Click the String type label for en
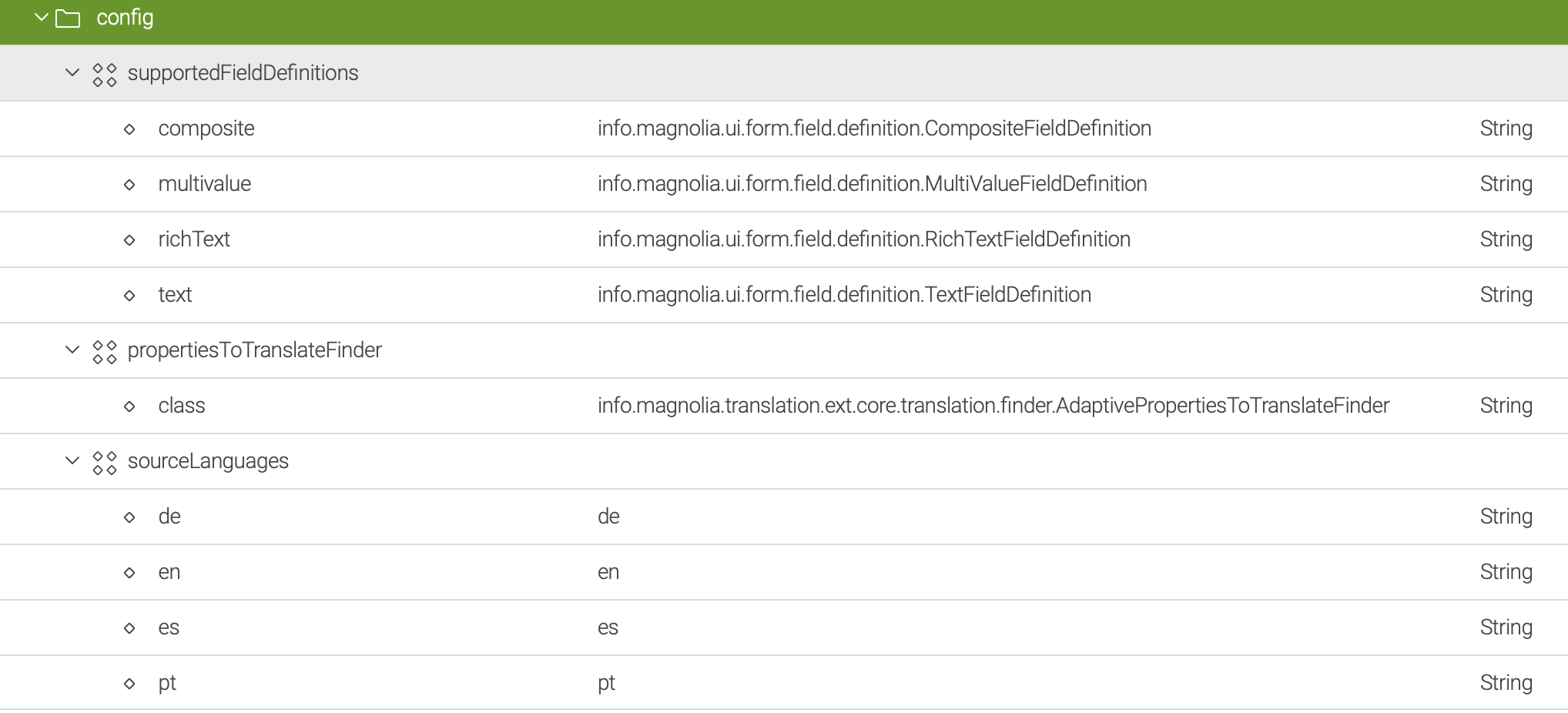 pos(1506,572)
